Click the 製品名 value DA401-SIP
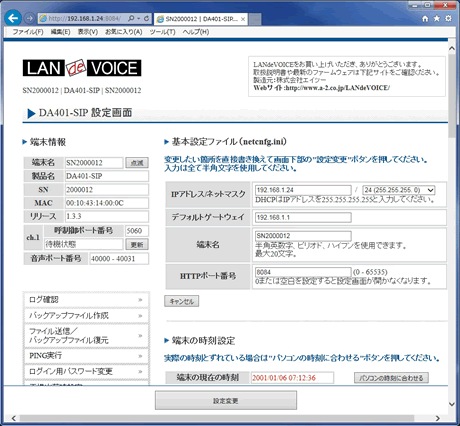The image size is (460, 426). point(107,176)
